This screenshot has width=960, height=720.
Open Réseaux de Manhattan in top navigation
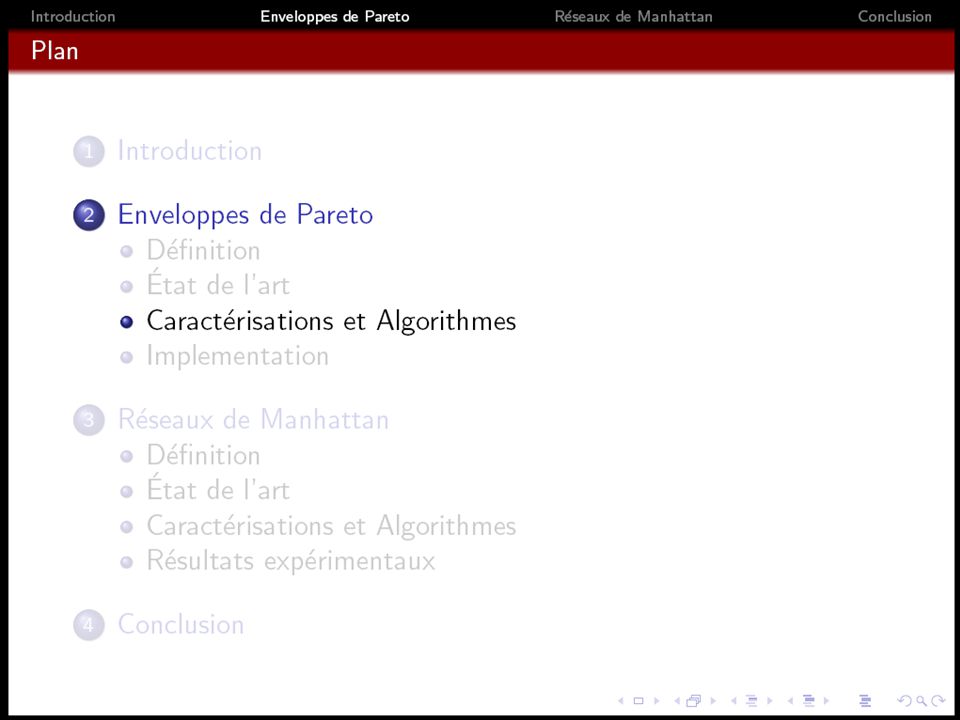coord(634,17)
